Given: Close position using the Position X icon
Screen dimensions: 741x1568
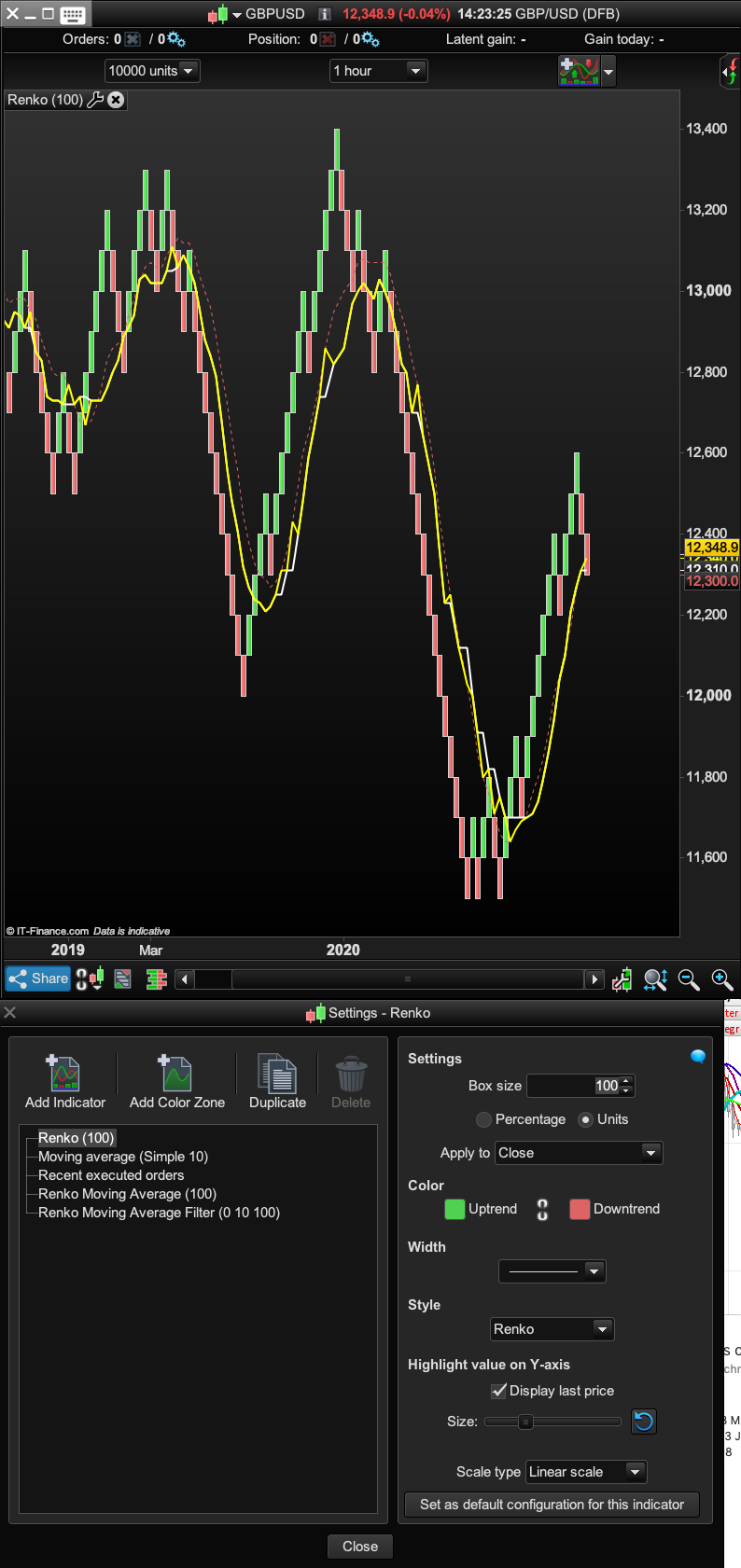Looking at the screenshot, I should 328,39.
